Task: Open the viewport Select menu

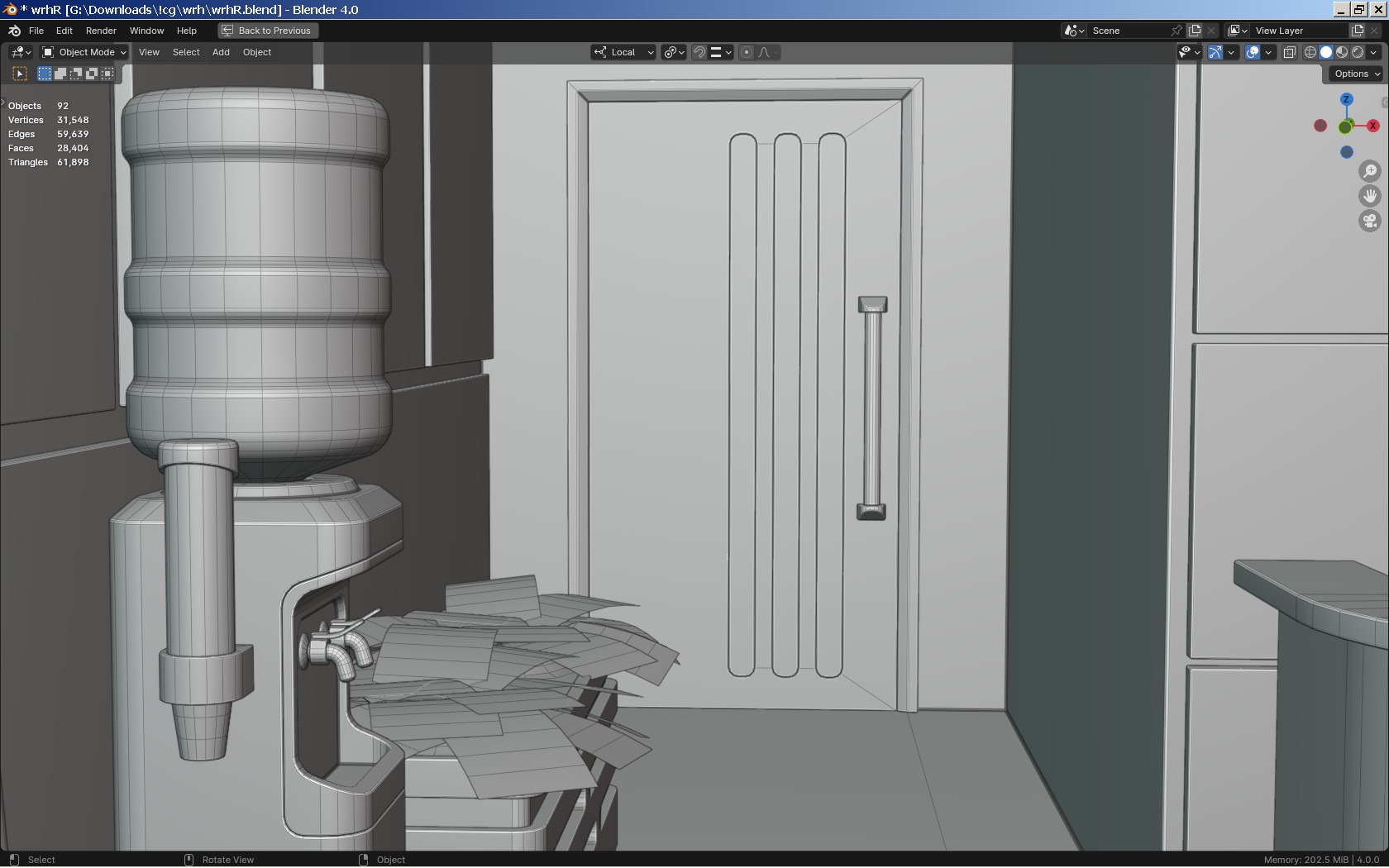Action: (x=186, y=52)
